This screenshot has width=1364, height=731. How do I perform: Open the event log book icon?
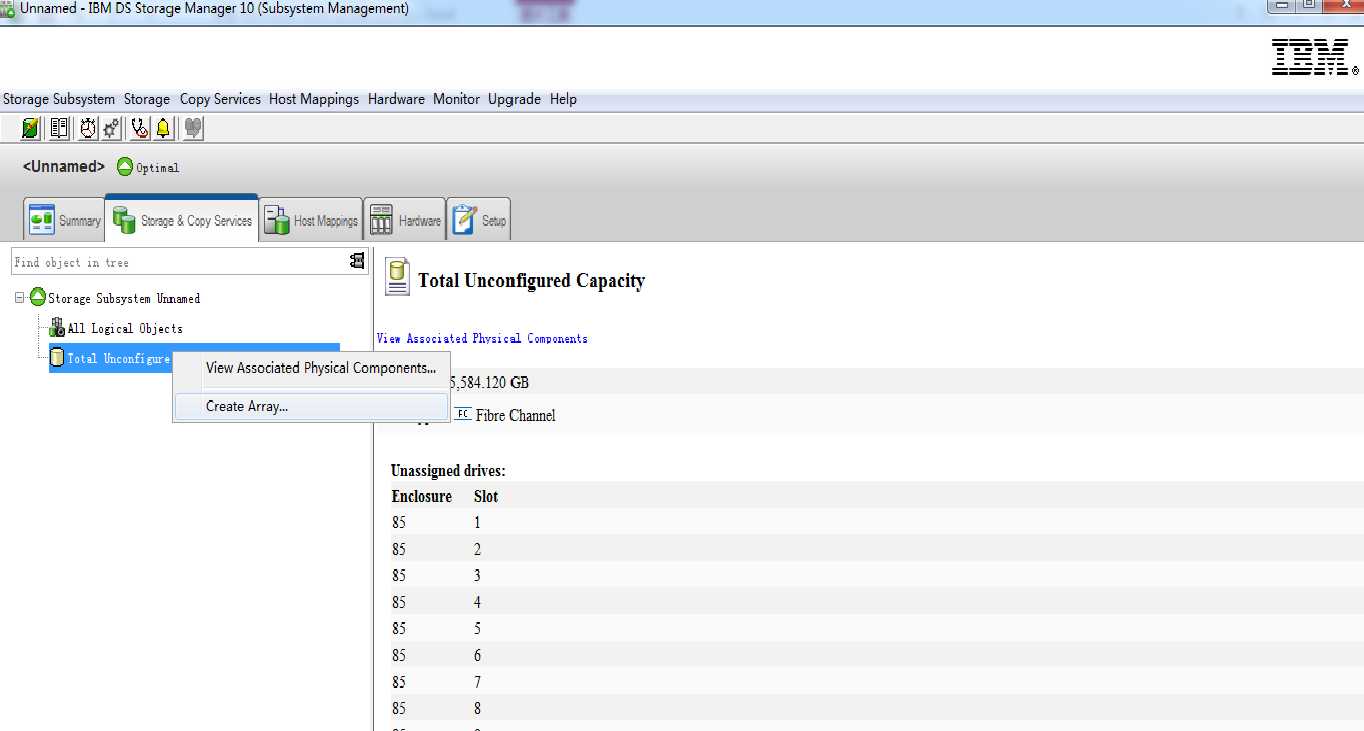click(x=59, y=128)
